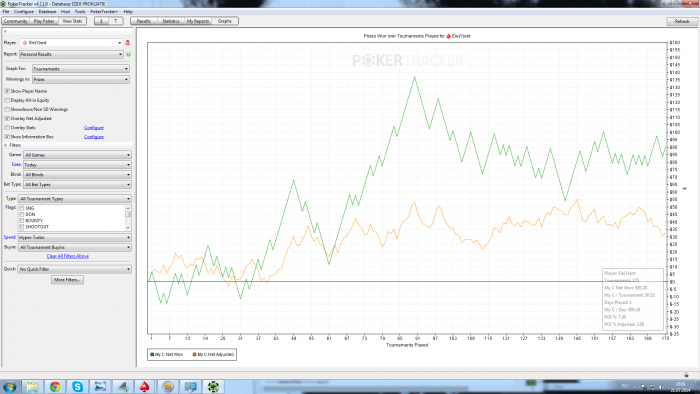700x394 pixels.
Task: Switch to the Community tab
Action: point(16,21)
